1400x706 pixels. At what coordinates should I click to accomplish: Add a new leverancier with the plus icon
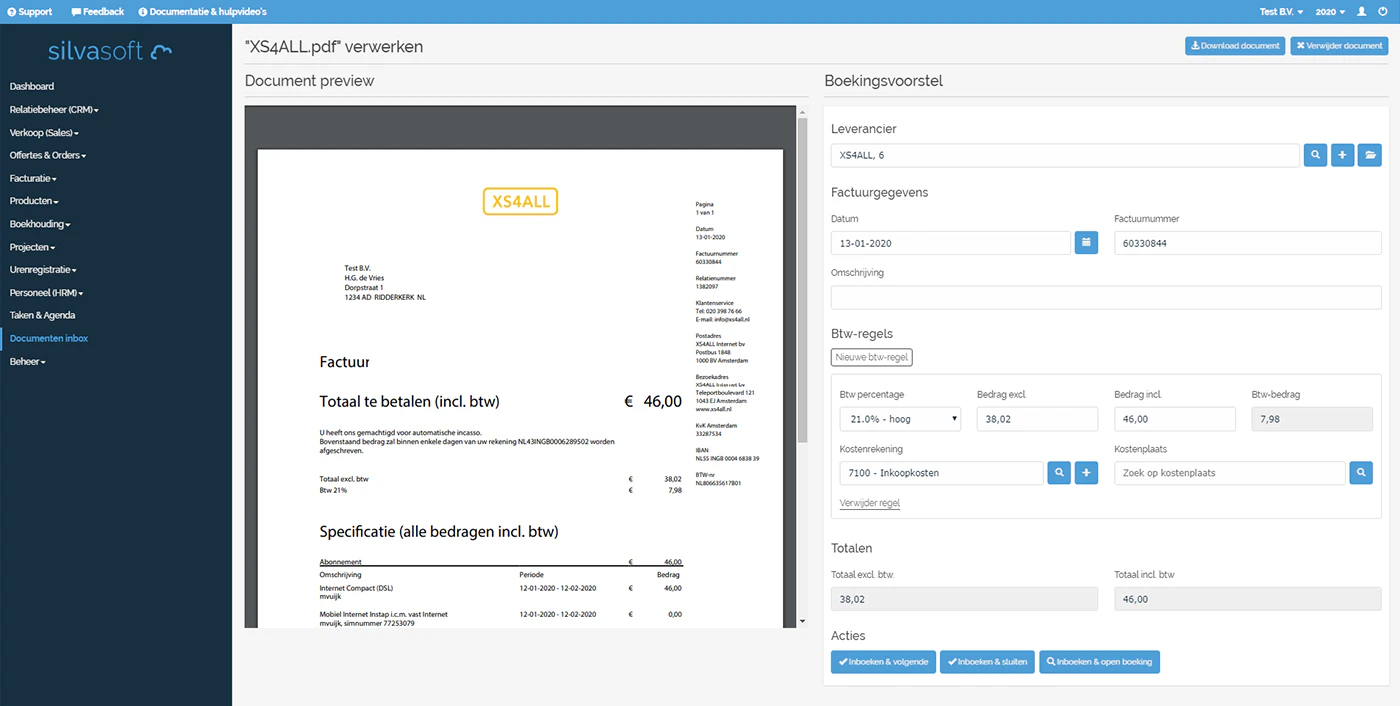(1341, 155)
